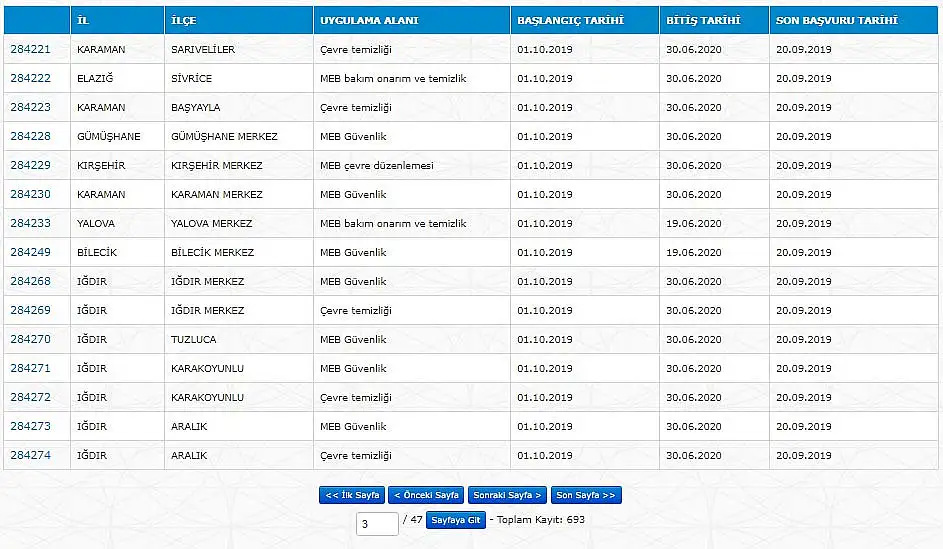
Task: Click the UYGULAMA ALANI column header
Action: click(x=412, y=20)
